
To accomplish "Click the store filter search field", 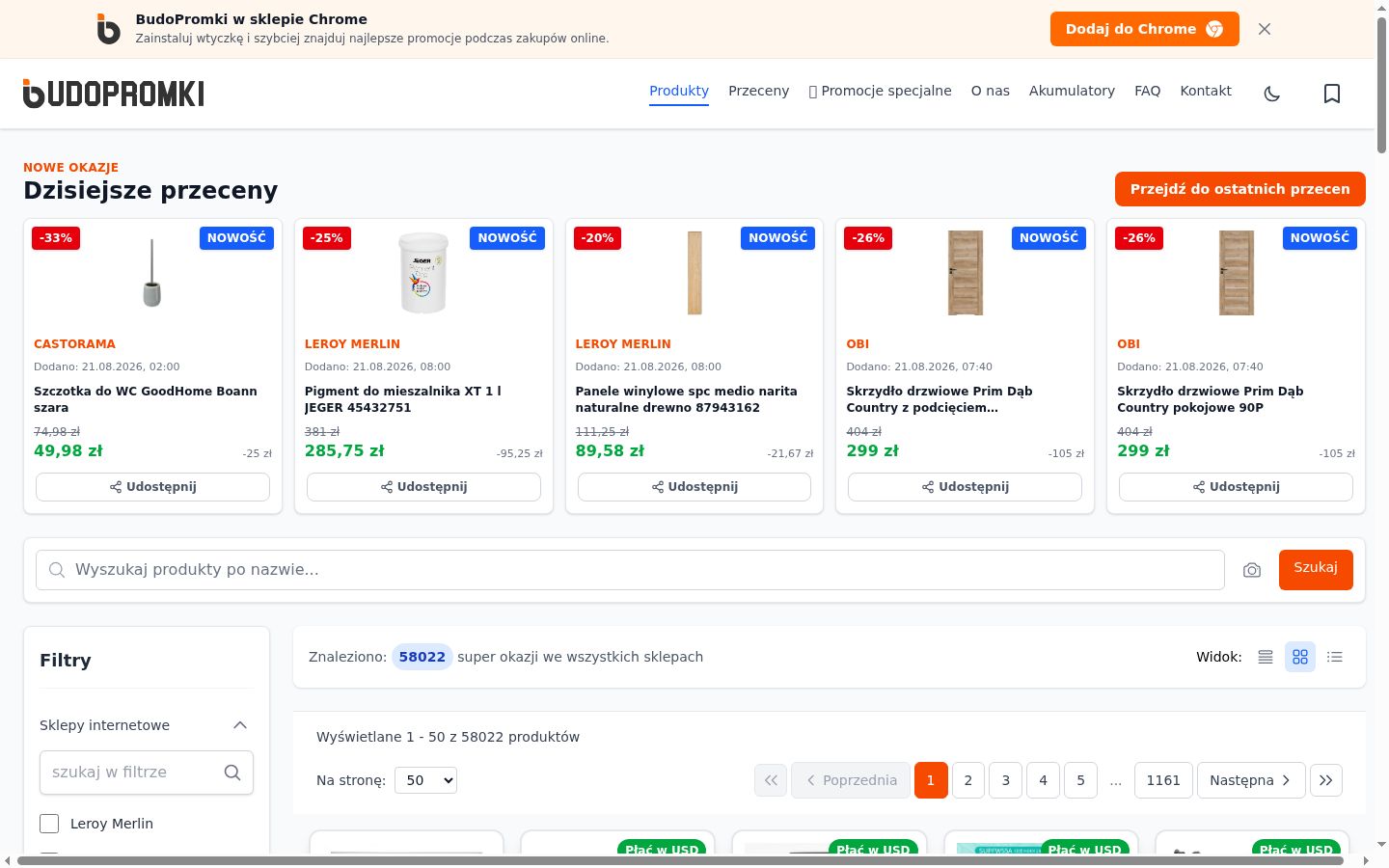I will tap(147, 773).
